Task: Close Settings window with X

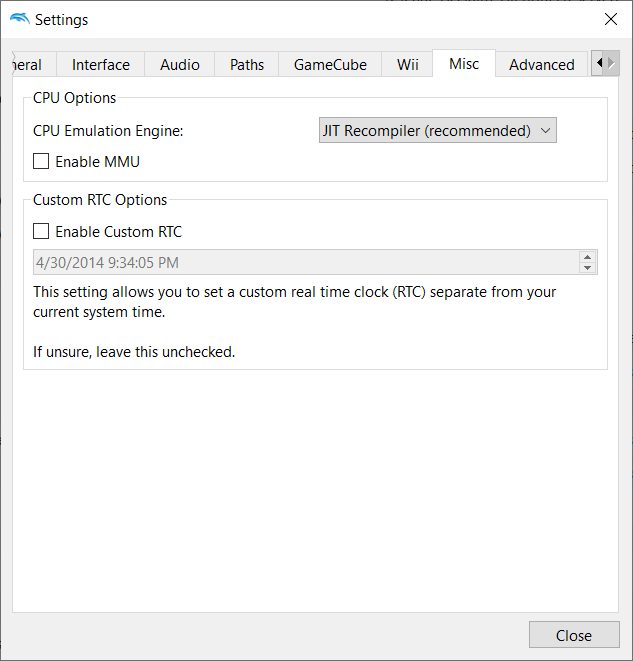Action: click(x=611, y=19)
